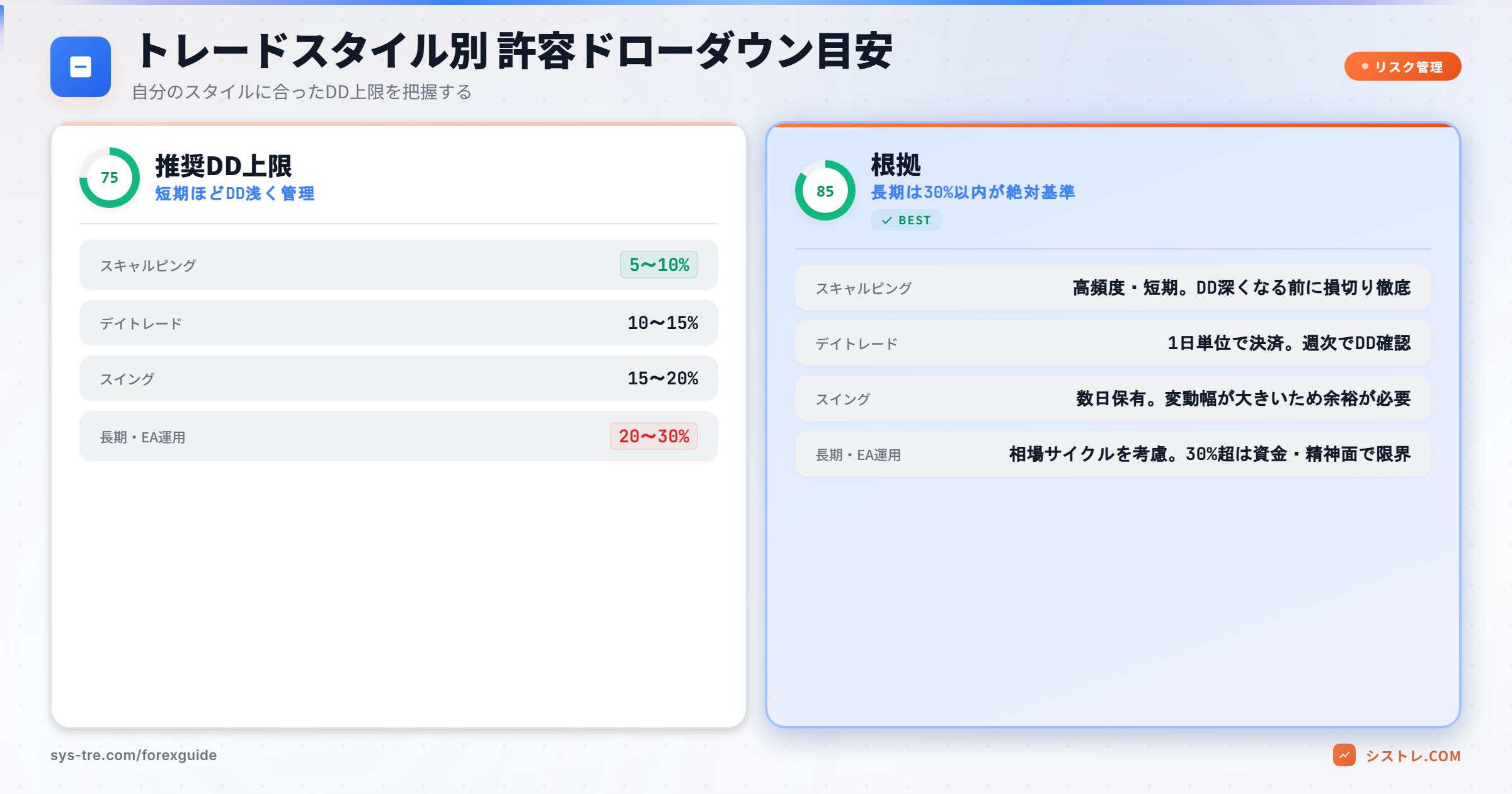The width and height of the screenshot is (1512, 794).
Task: Click スキャルピング label in 根拠 card
Action: [864, 288]
